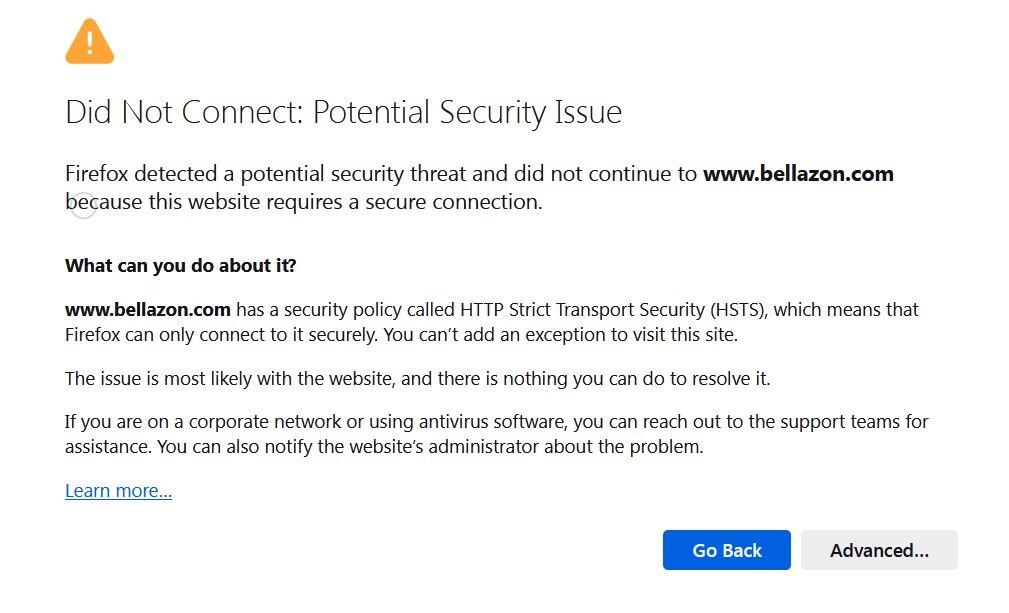Image resolution: width=1009 pixels, height=613 pixels.
Task: Follow the Learn more... link
Action: tap(118, 491)
